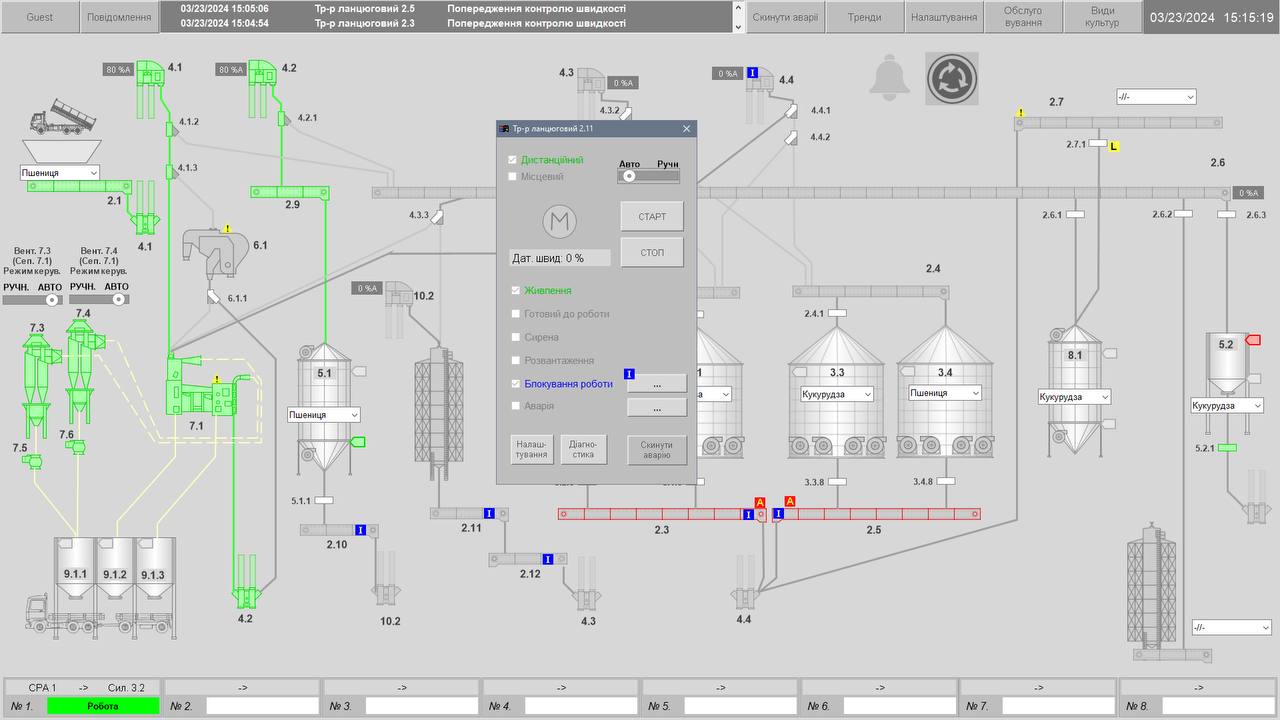
Task: Open the Тренди menu
Action: click(864, 17)
